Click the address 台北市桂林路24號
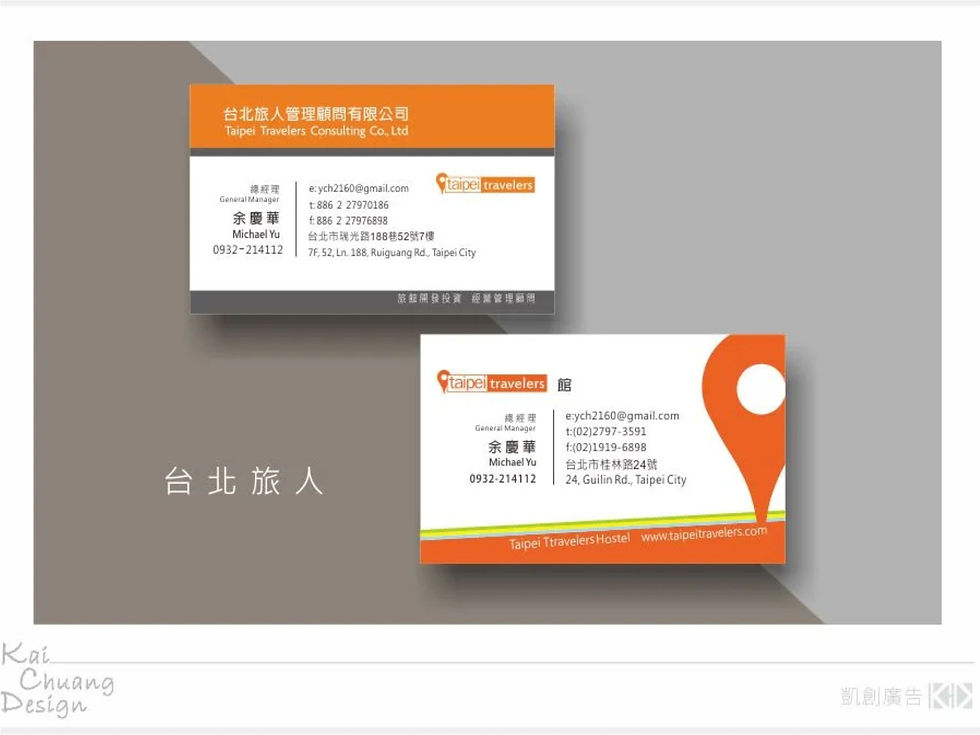Screen dimensions: 980x735 pos(611,464)
